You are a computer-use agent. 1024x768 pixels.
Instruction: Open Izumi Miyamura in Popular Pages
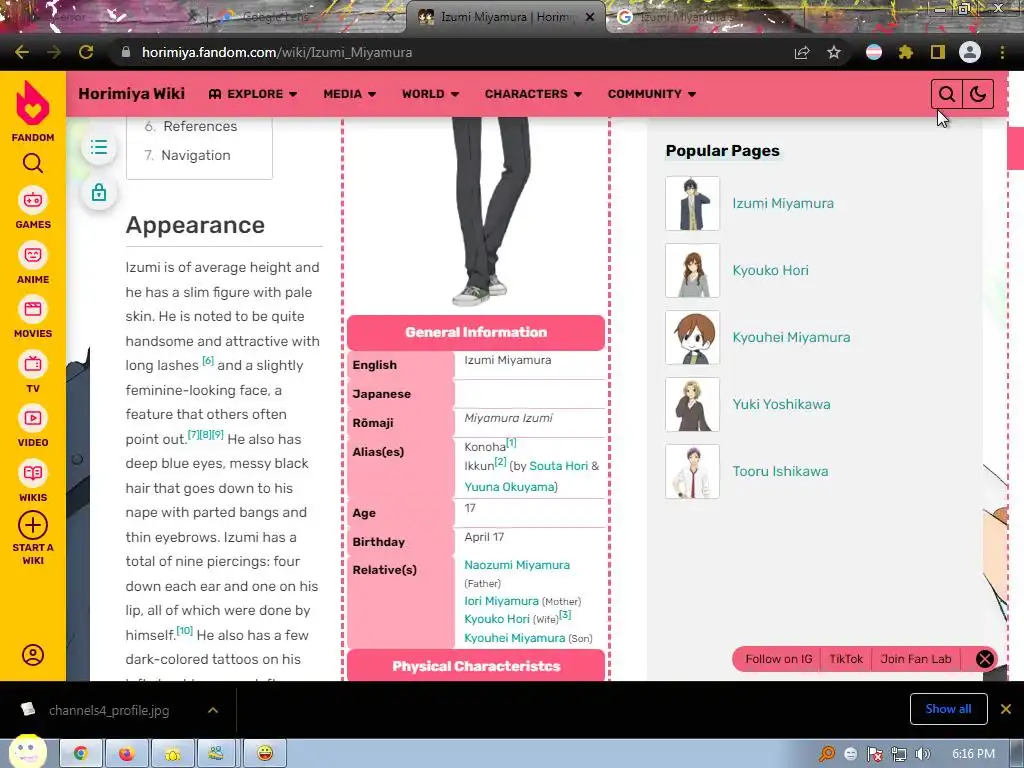point(782,203)
